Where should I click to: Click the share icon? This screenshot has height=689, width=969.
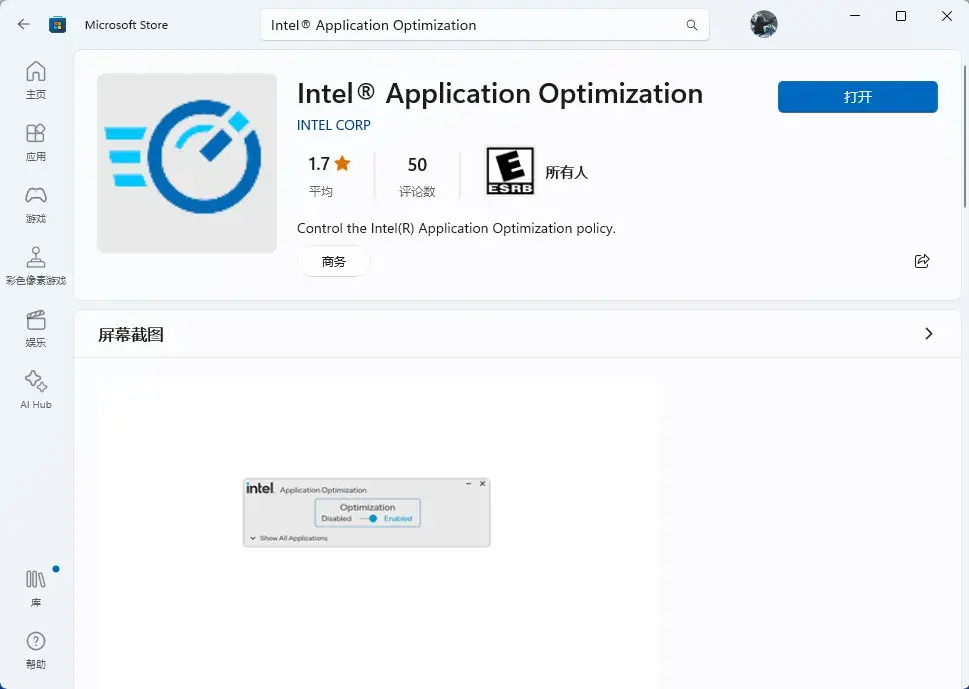tap(922, 261)
